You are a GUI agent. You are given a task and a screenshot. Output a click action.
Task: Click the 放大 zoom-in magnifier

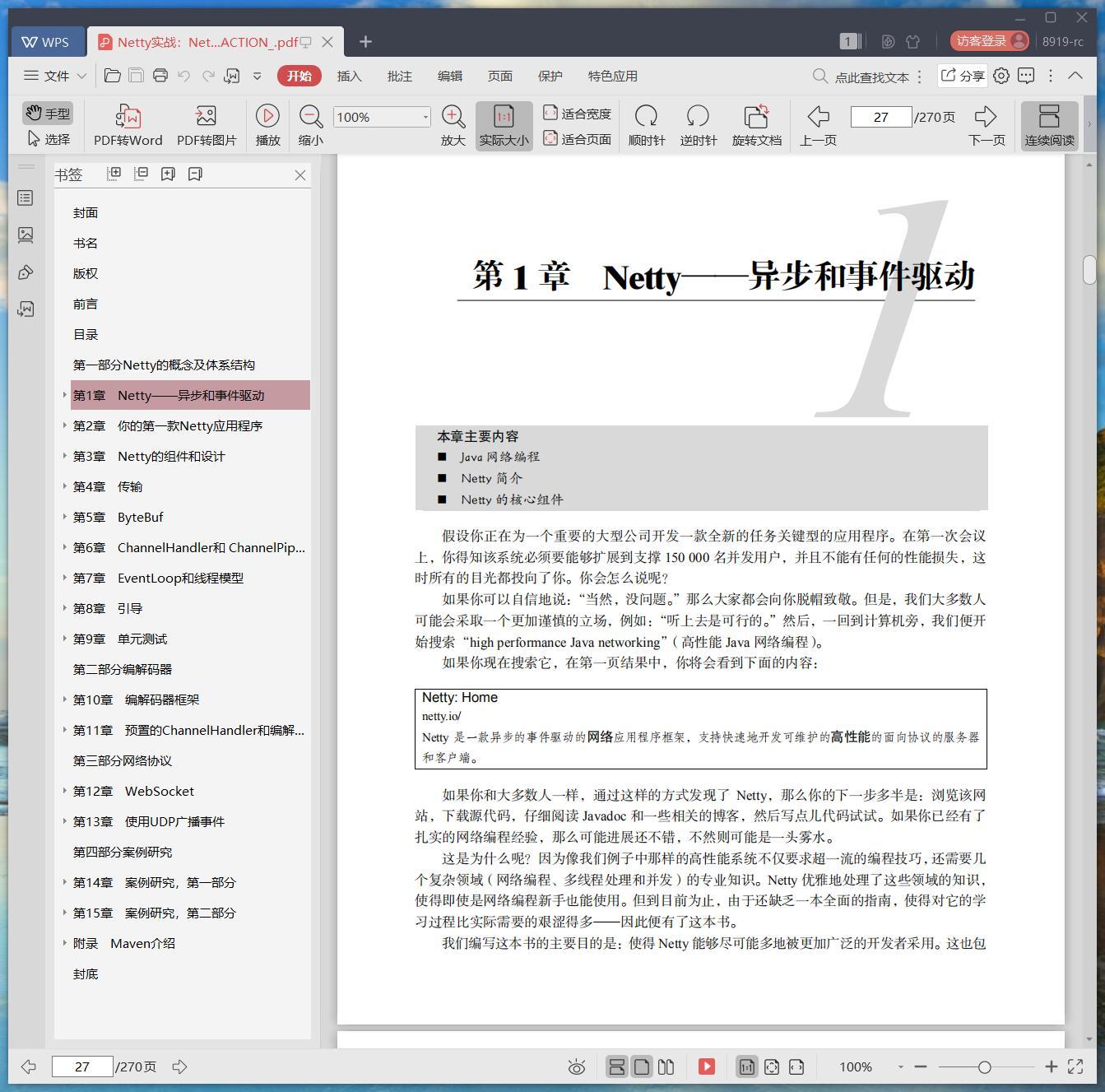click(x=453, y=116)
